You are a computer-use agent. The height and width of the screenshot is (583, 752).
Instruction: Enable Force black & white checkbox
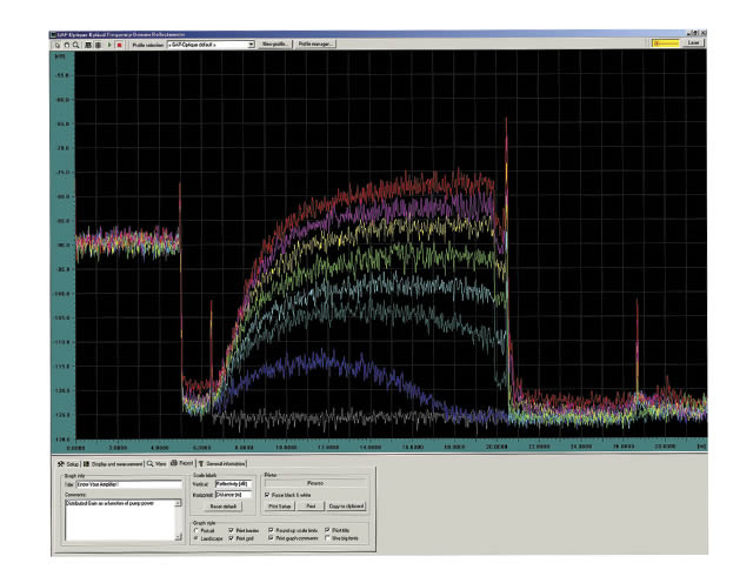(266, 494)
